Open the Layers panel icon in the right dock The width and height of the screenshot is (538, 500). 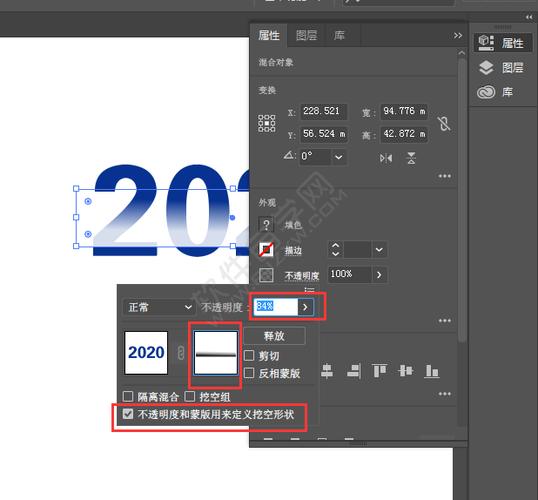tap(486, 68)
